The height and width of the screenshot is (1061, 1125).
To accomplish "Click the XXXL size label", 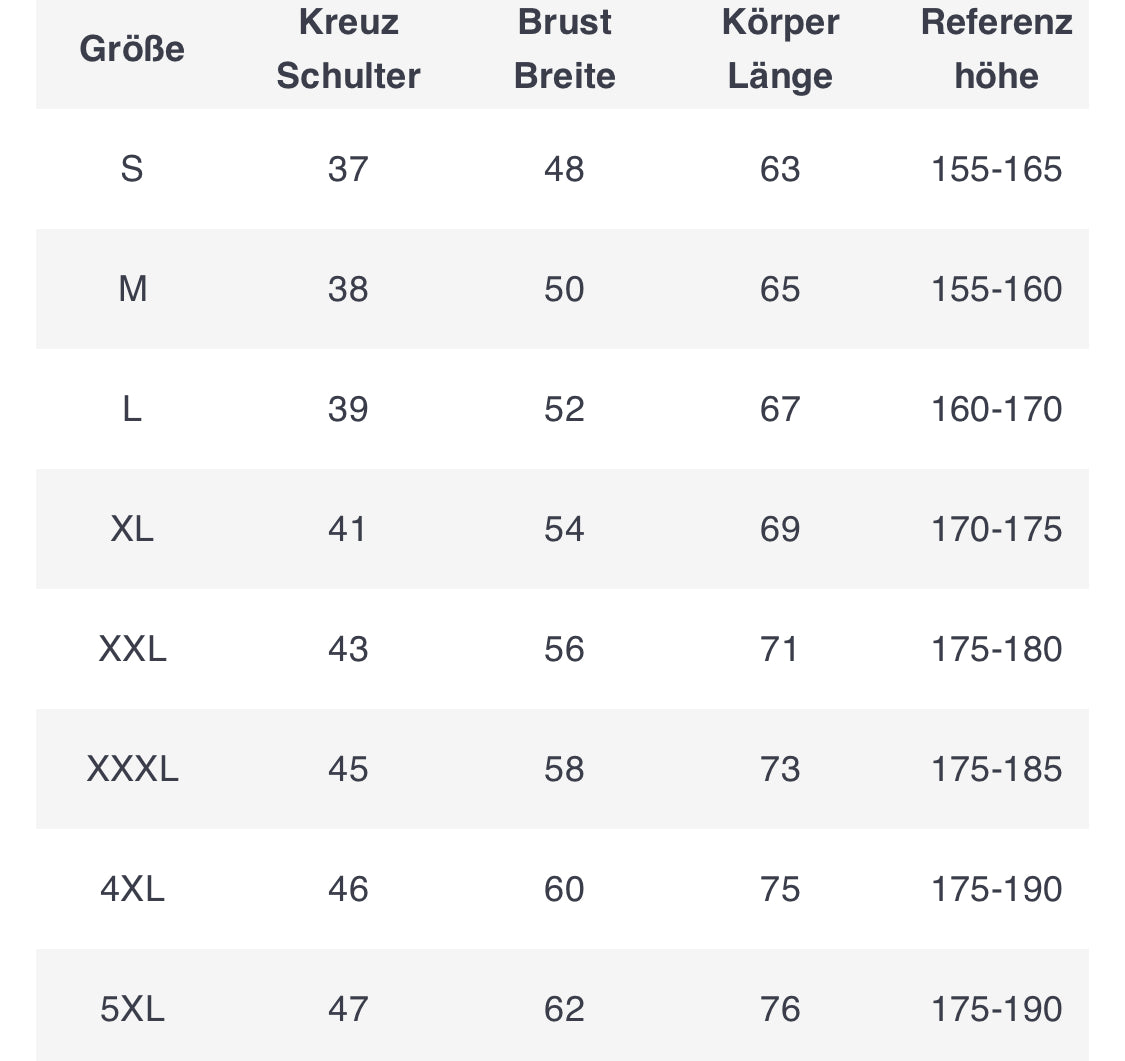I will tap(132, 769).
